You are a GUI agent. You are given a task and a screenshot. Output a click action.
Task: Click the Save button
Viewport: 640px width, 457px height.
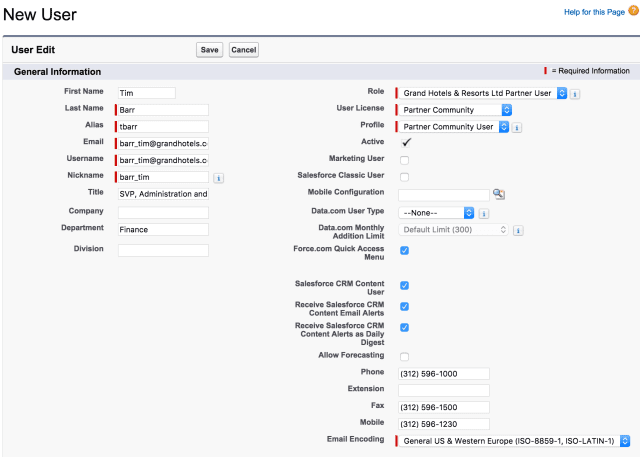point(209,49)
